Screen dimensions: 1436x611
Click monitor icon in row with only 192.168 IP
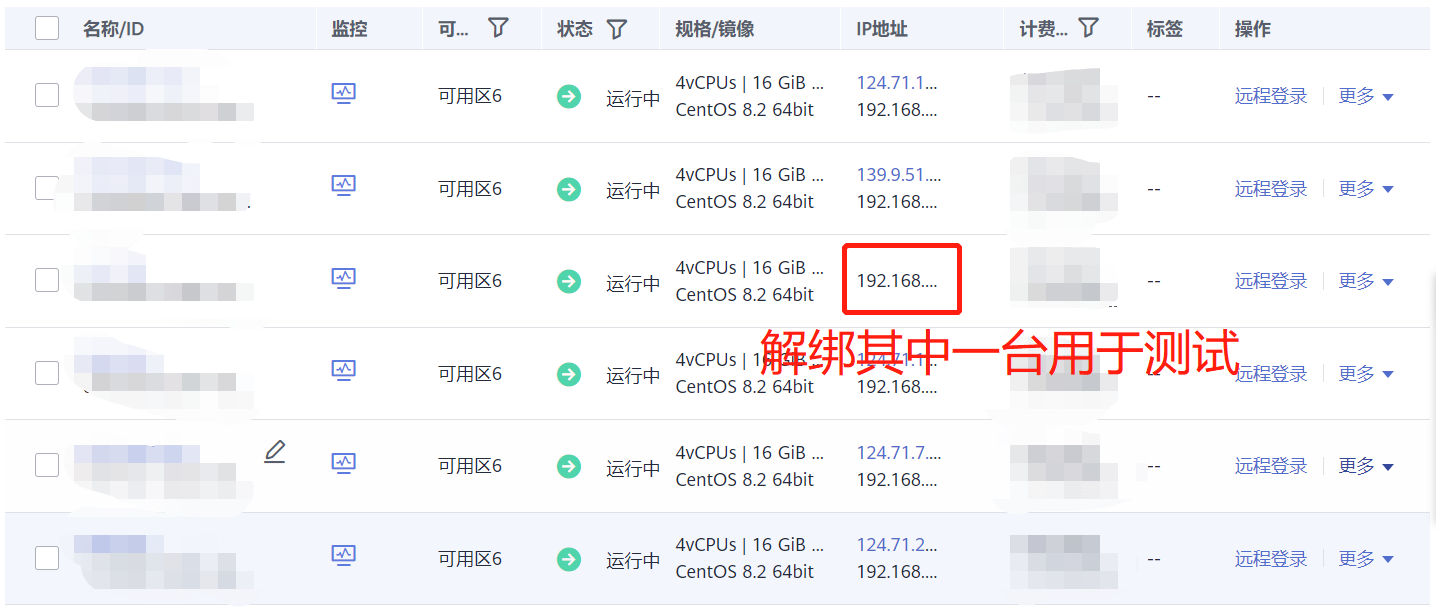pos(344,278)
